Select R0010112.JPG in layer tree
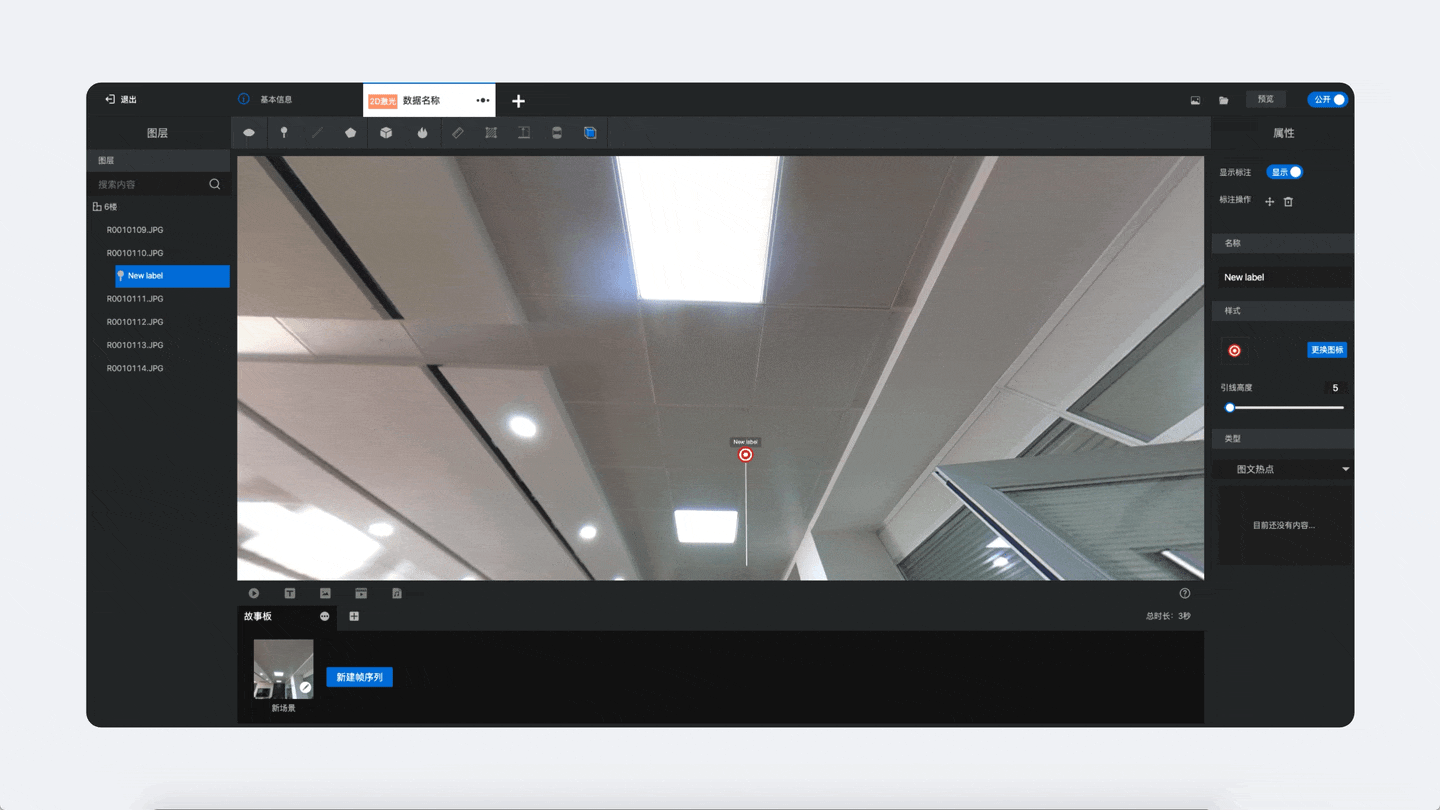This screenshot has width=1440, height=810. click(x=135, y=322)
